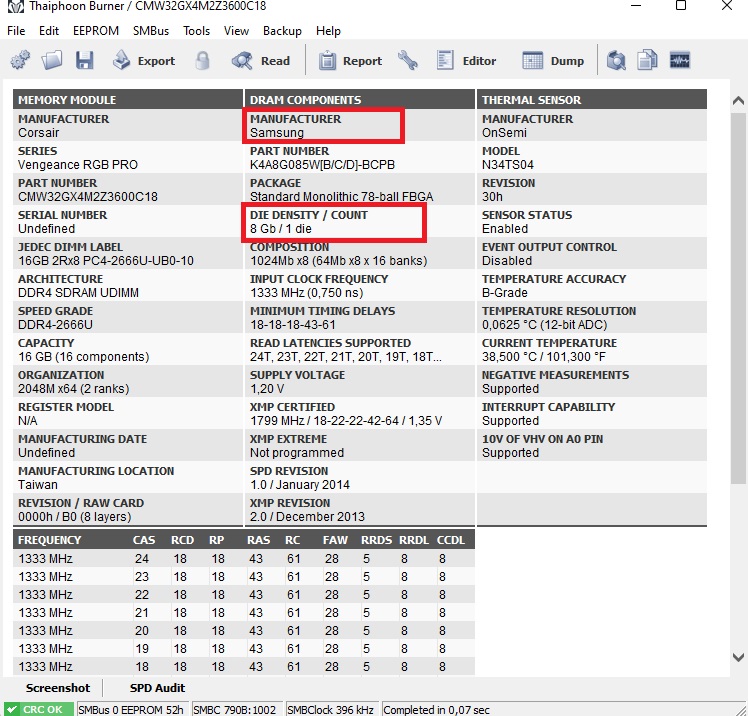
Task: Click the wrench tools icon
Action: pos(408,61)
